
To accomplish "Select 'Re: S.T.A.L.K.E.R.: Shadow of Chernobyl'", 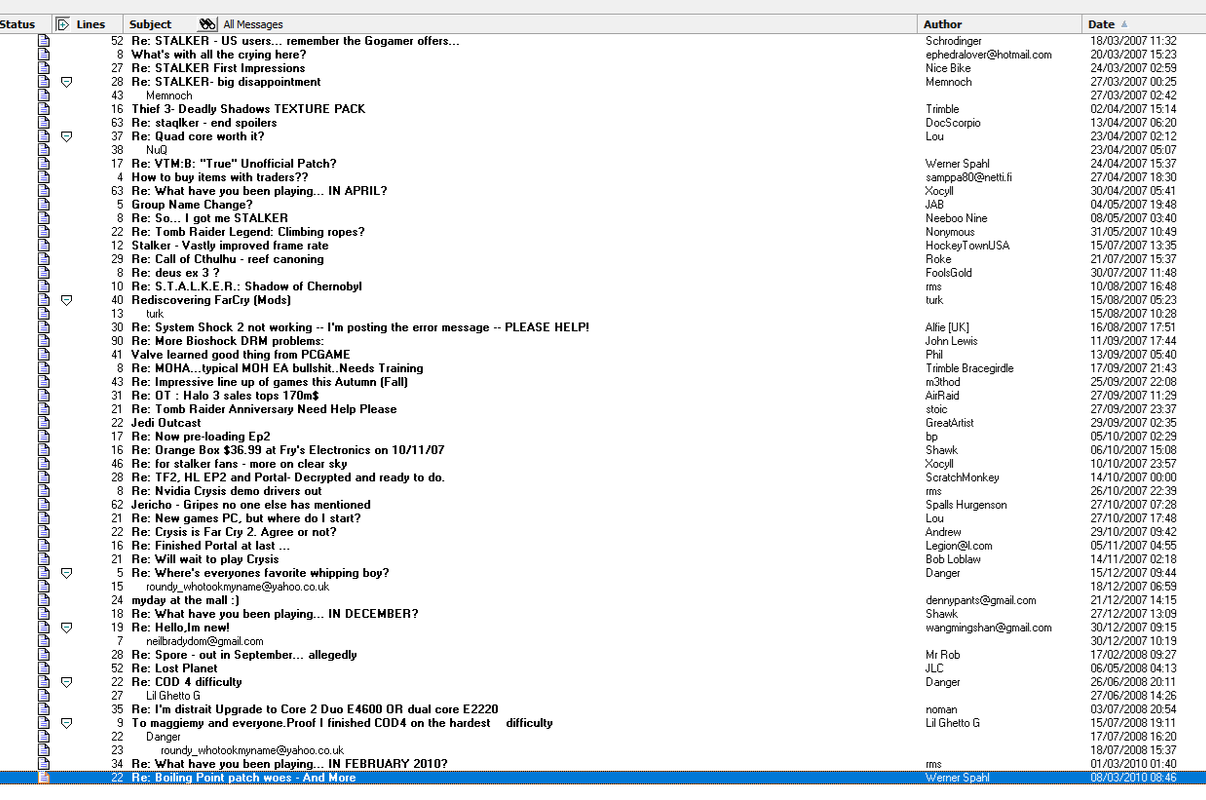I will tap(247, 287).
